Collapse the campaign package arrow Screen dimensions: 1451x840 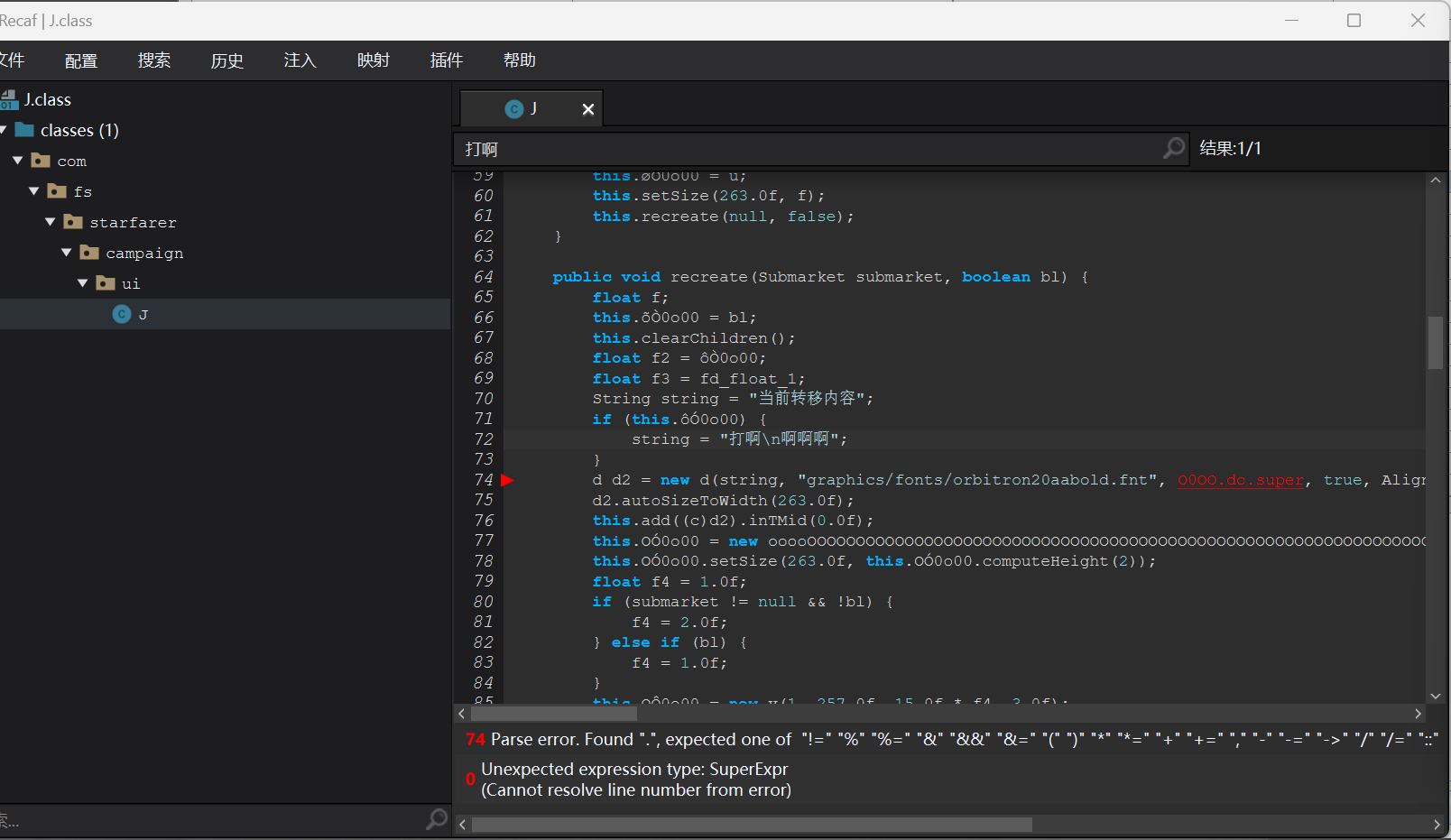67,253
